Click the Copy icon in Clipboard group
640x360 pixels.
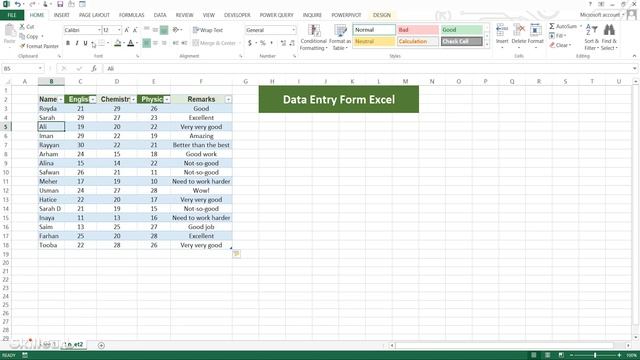pyautogui.click(x=22, y=36)
